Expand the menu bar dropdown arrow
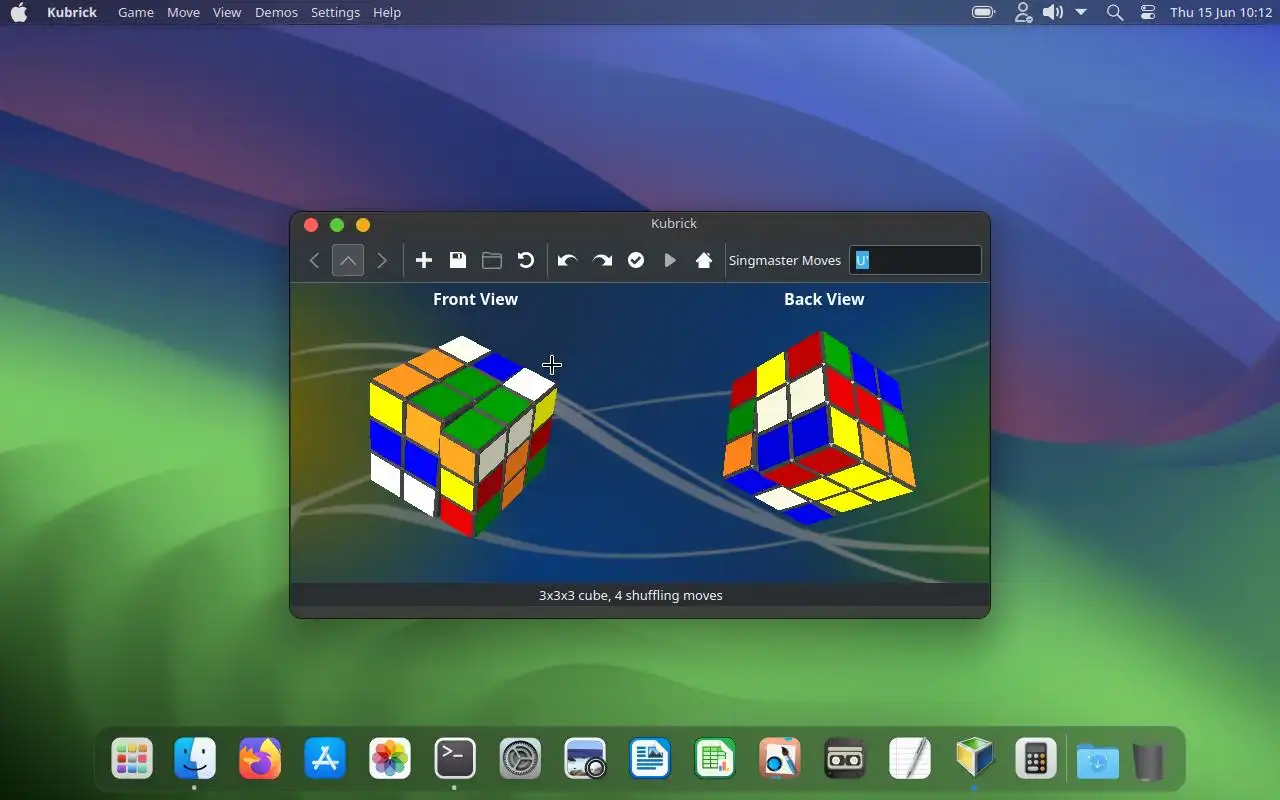 coord(1081,12)
